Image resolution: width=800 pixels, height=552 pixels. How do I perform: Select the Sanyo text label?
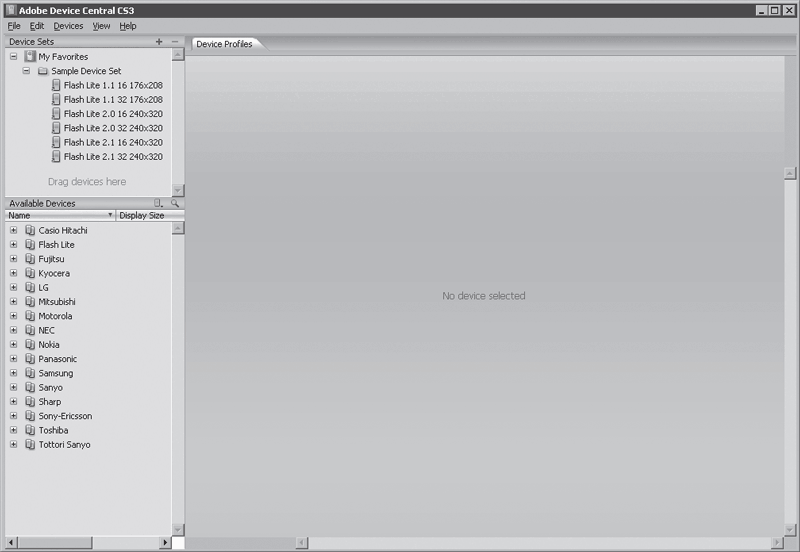(51, 388)
